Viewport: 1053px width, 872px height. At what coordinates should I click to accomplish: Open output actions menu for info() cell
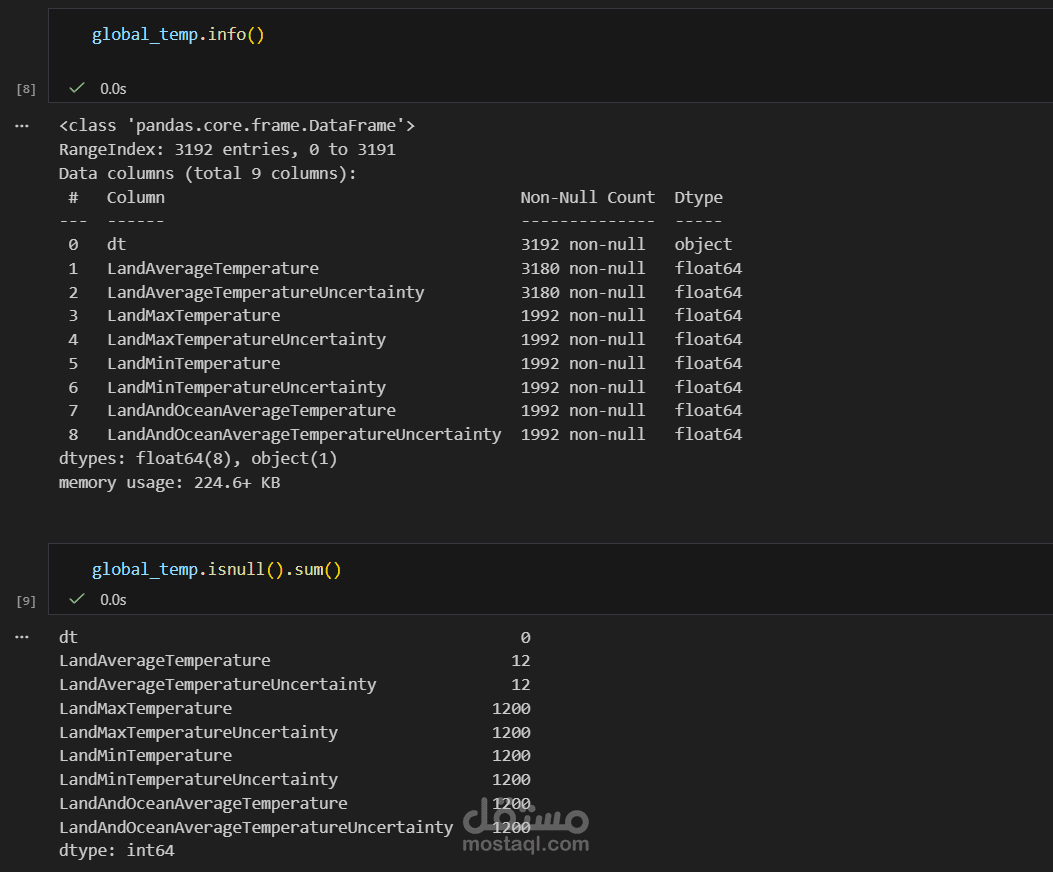pyautogui.click(x=23, y=126)
